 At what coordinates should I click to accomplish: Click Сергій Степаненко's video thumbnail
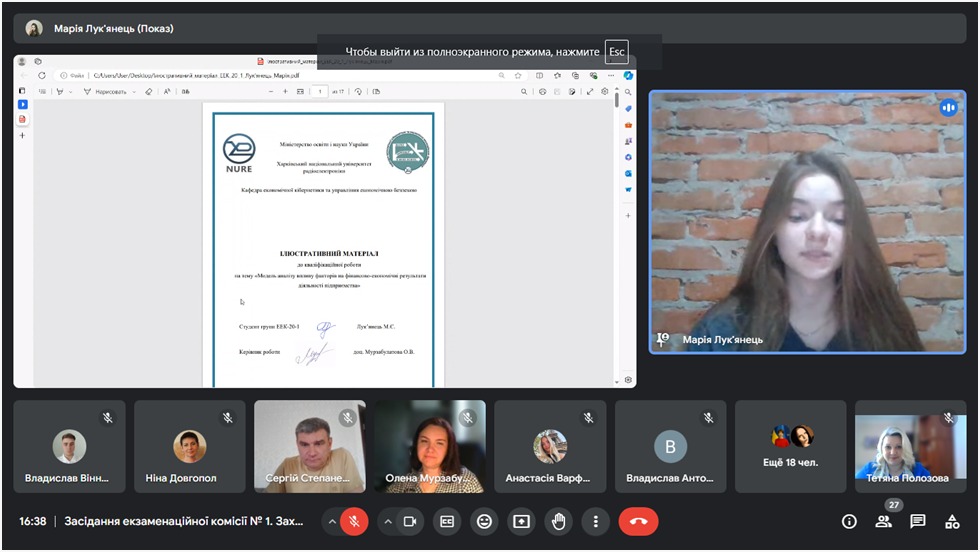[309, 446]
